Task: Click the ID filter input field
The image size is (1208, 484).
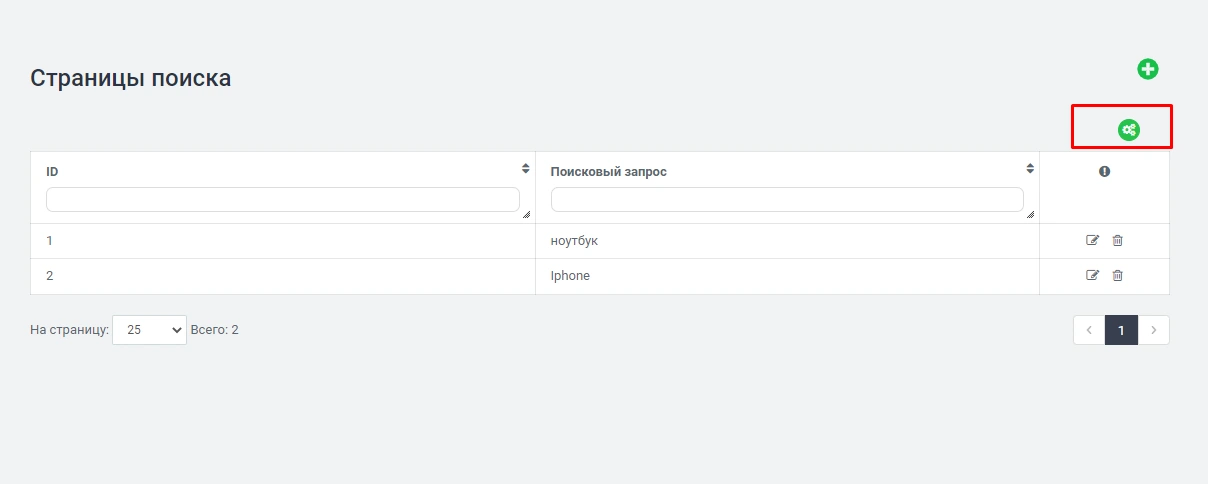Action: click(282, 199)
